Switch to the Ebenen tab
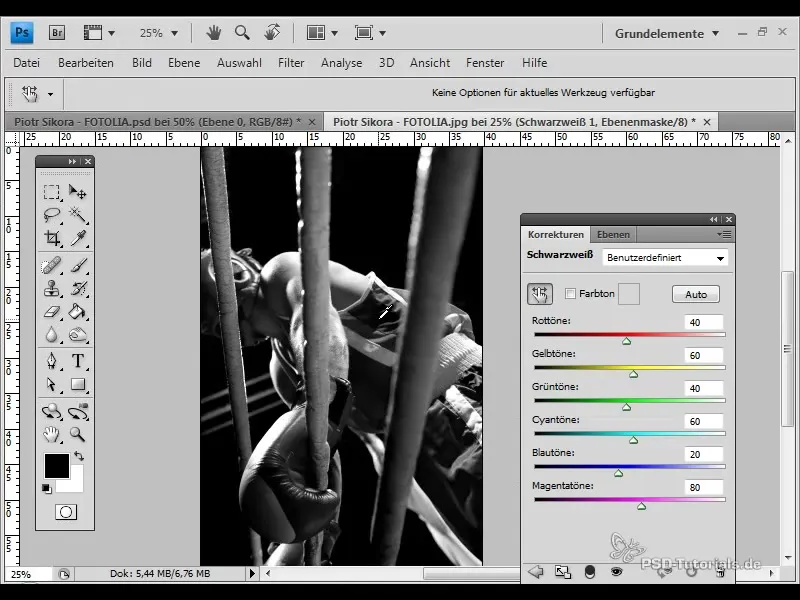 point(613,235)
